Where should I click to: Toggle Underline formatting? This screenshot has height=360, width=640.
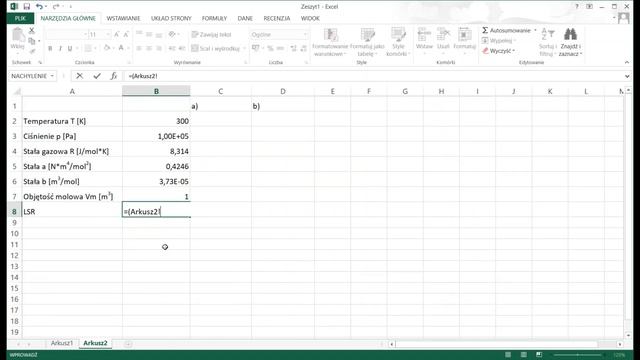coord(70,48)
